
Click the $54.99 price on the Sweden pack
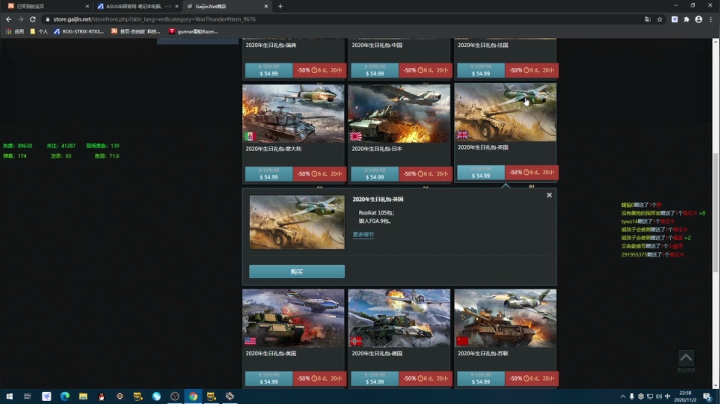[269, 70]
